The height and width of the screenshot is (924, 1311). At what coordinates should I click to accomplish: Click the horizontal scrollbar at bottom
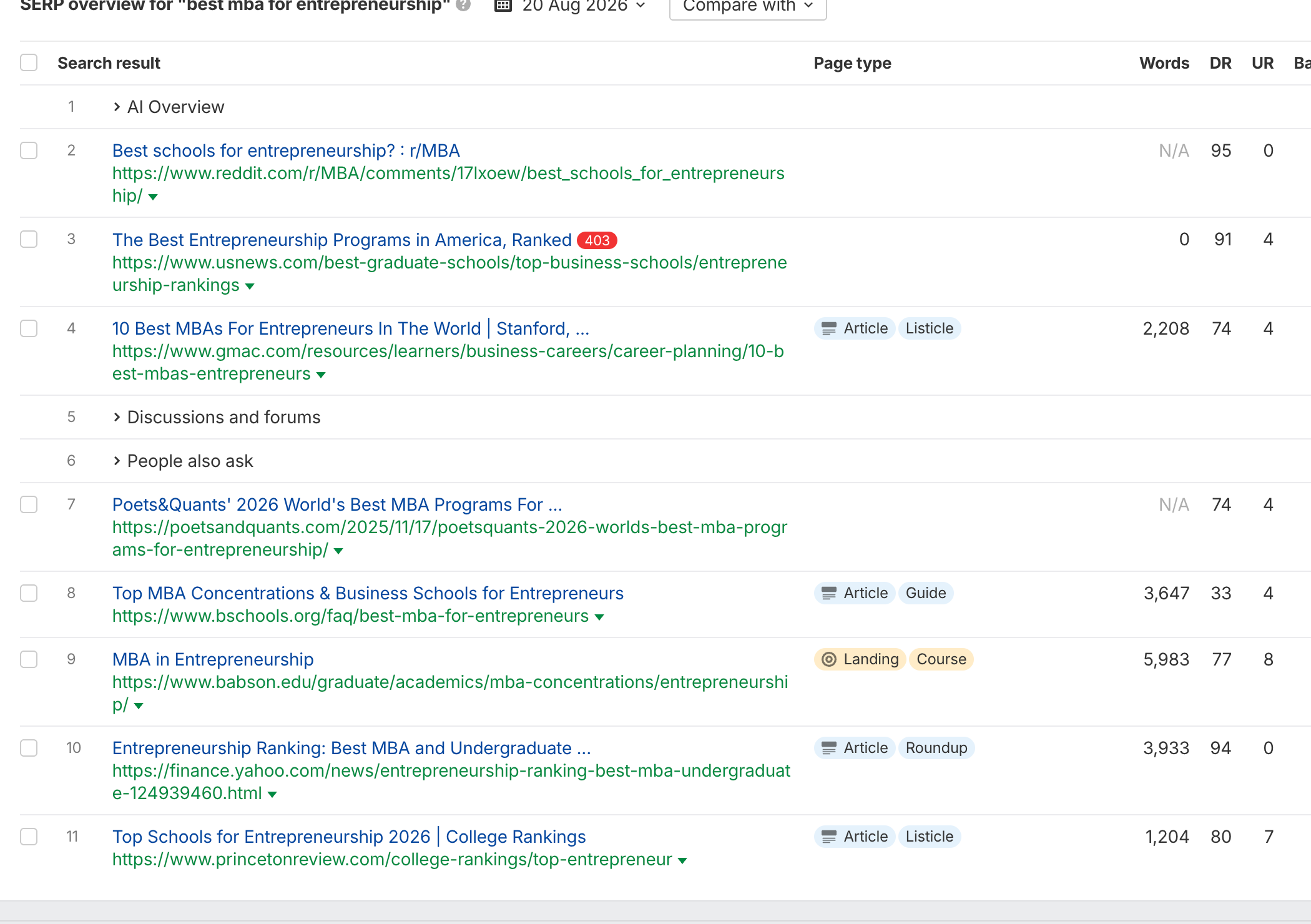pos(655,911)
